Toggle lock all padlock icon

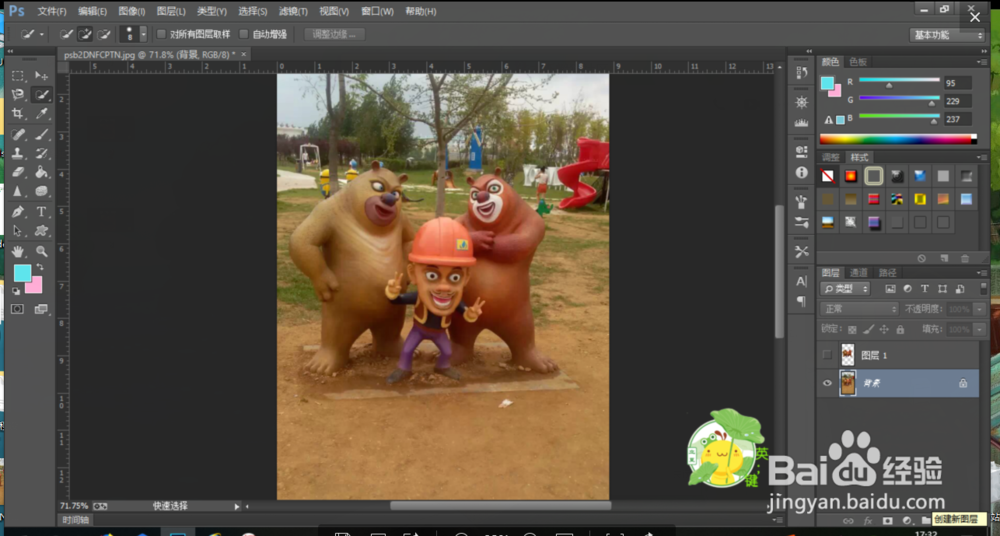click(x=900, y=330)
